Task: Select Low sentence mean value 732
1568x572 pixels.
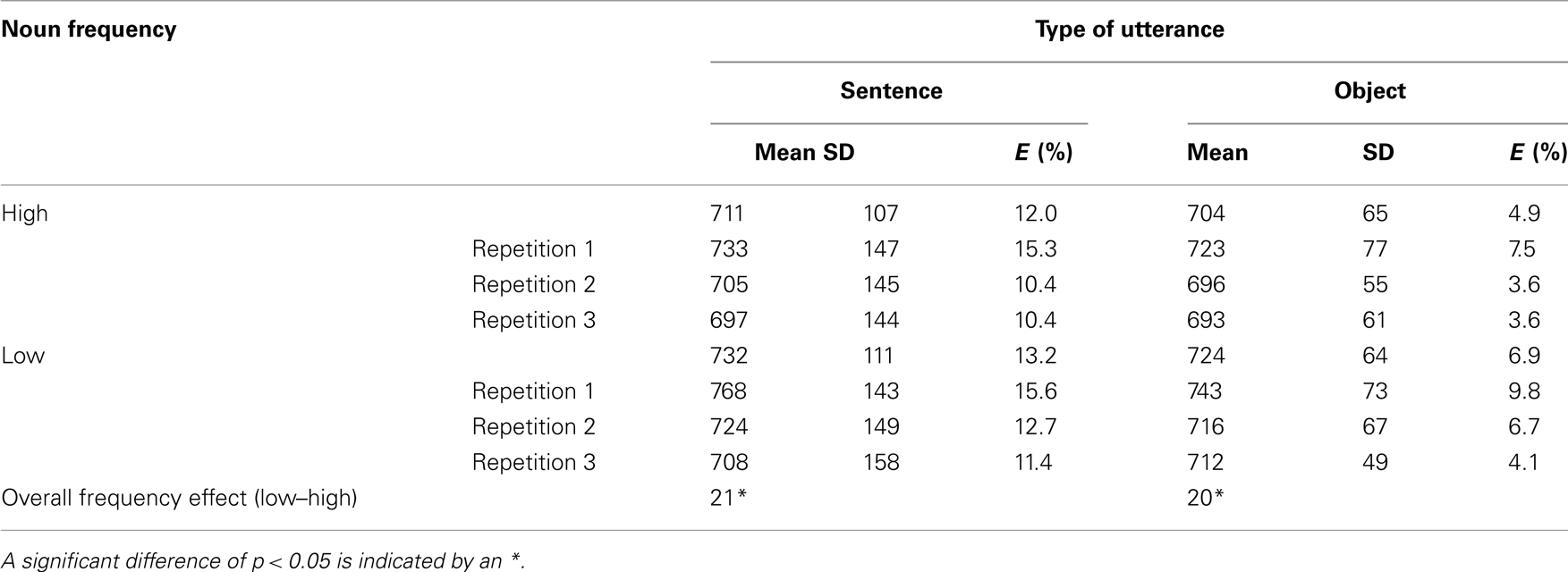Action: 728,356
